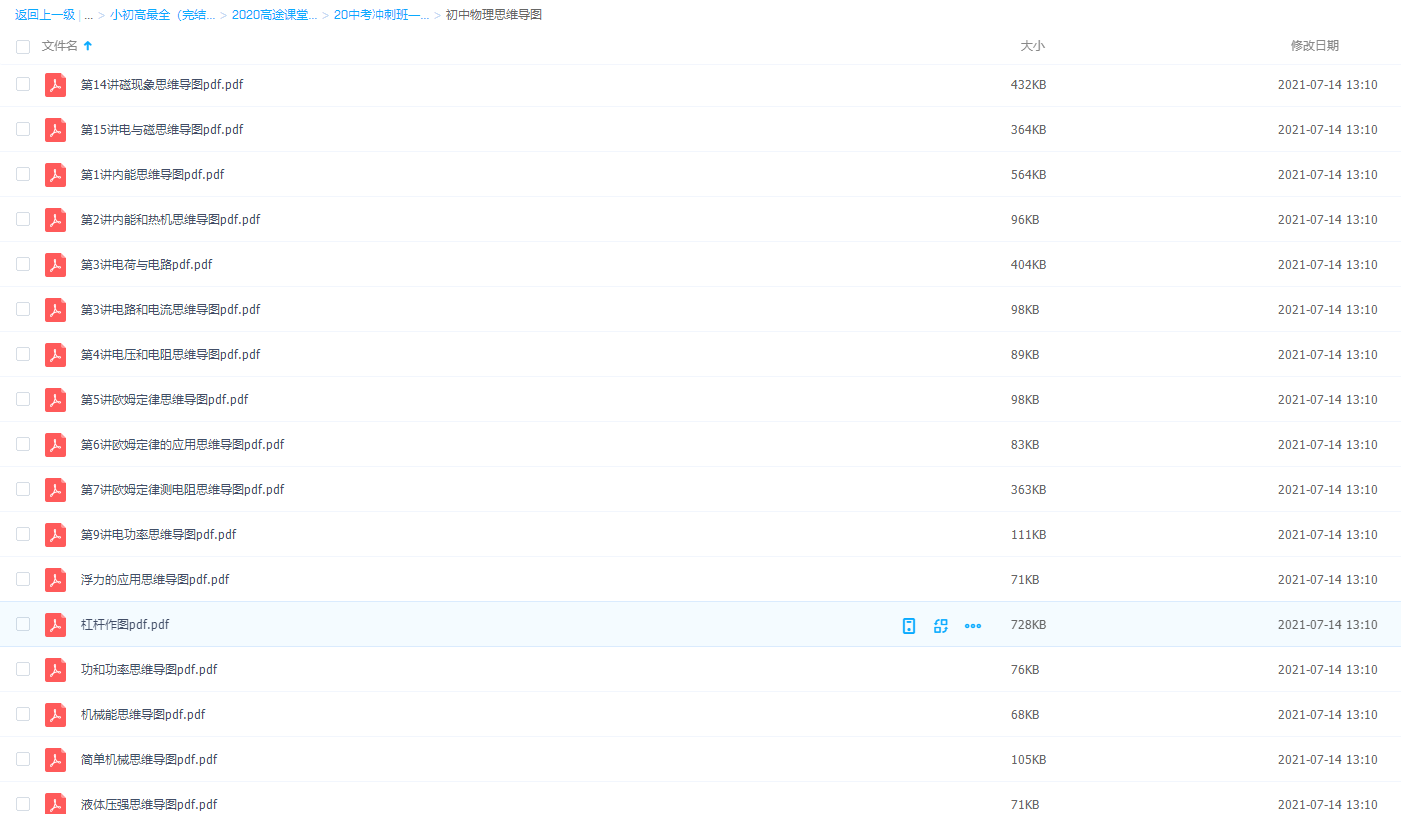Toggle sort arrow next to 文件名

88,46
